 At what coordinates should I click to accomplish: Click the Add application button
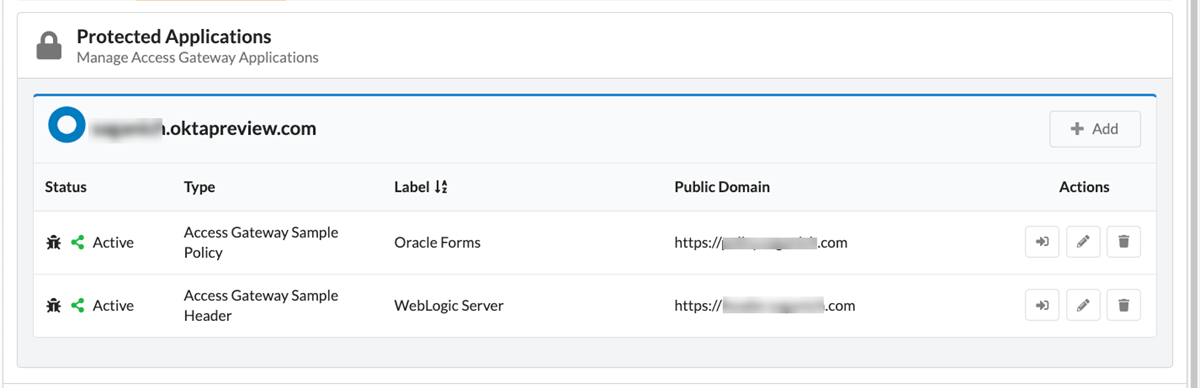(1094, 129)
